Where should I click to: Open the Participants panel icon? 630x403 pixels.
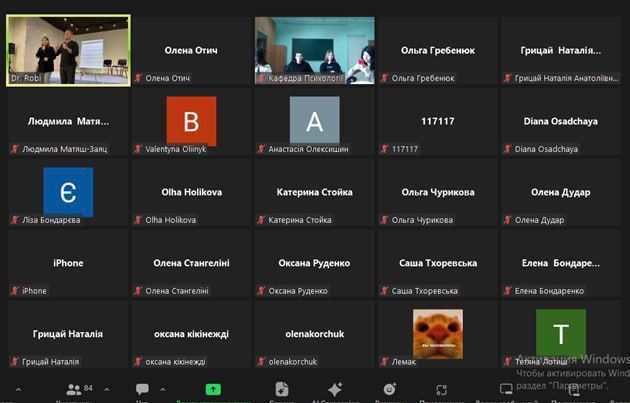[72, 389]
